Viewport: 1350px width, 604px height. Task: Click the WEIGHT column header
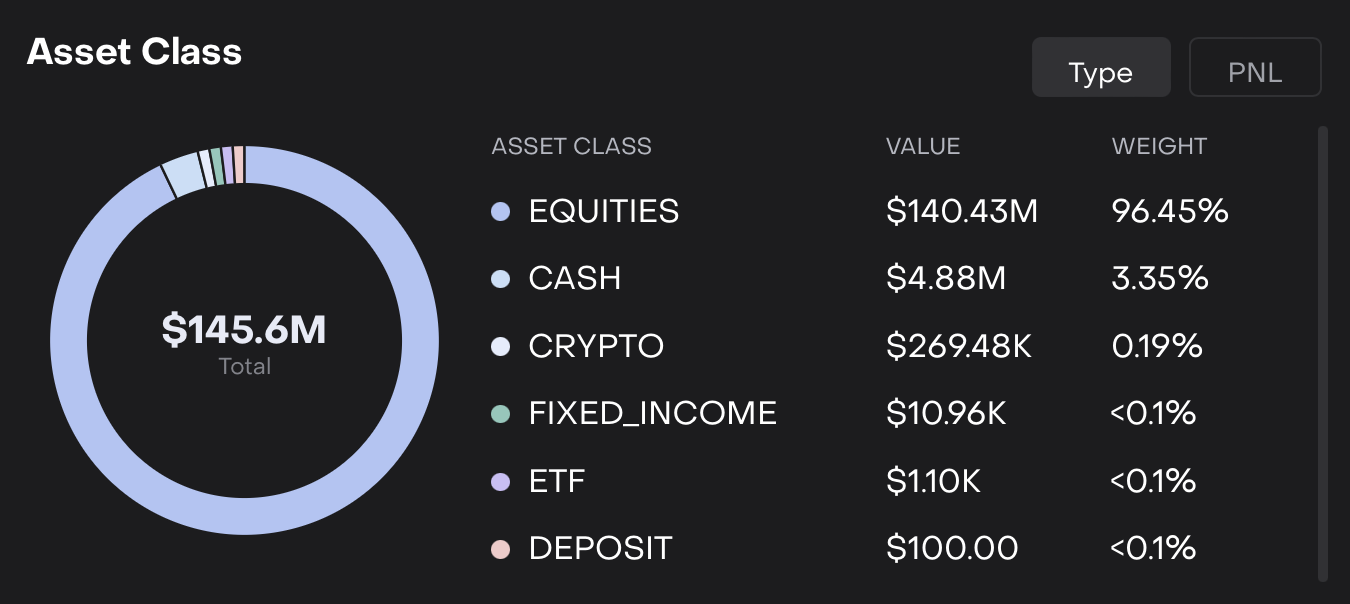[1159, 147]
